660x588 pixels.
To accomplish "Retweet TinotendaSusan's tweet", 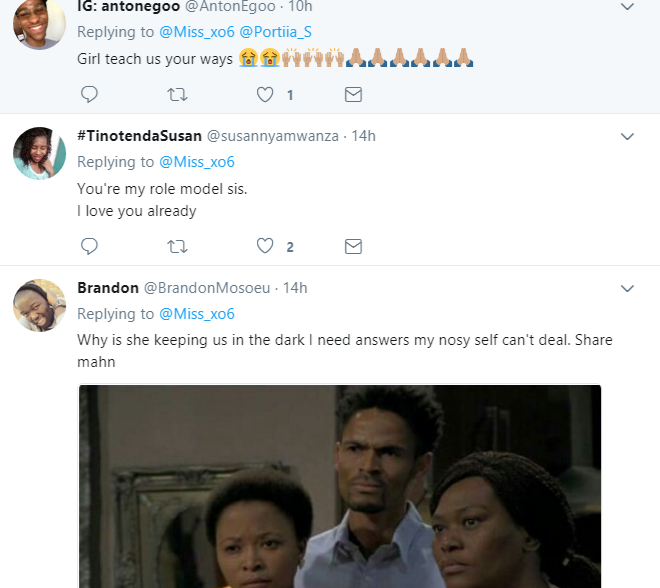I will click(177, 246).
